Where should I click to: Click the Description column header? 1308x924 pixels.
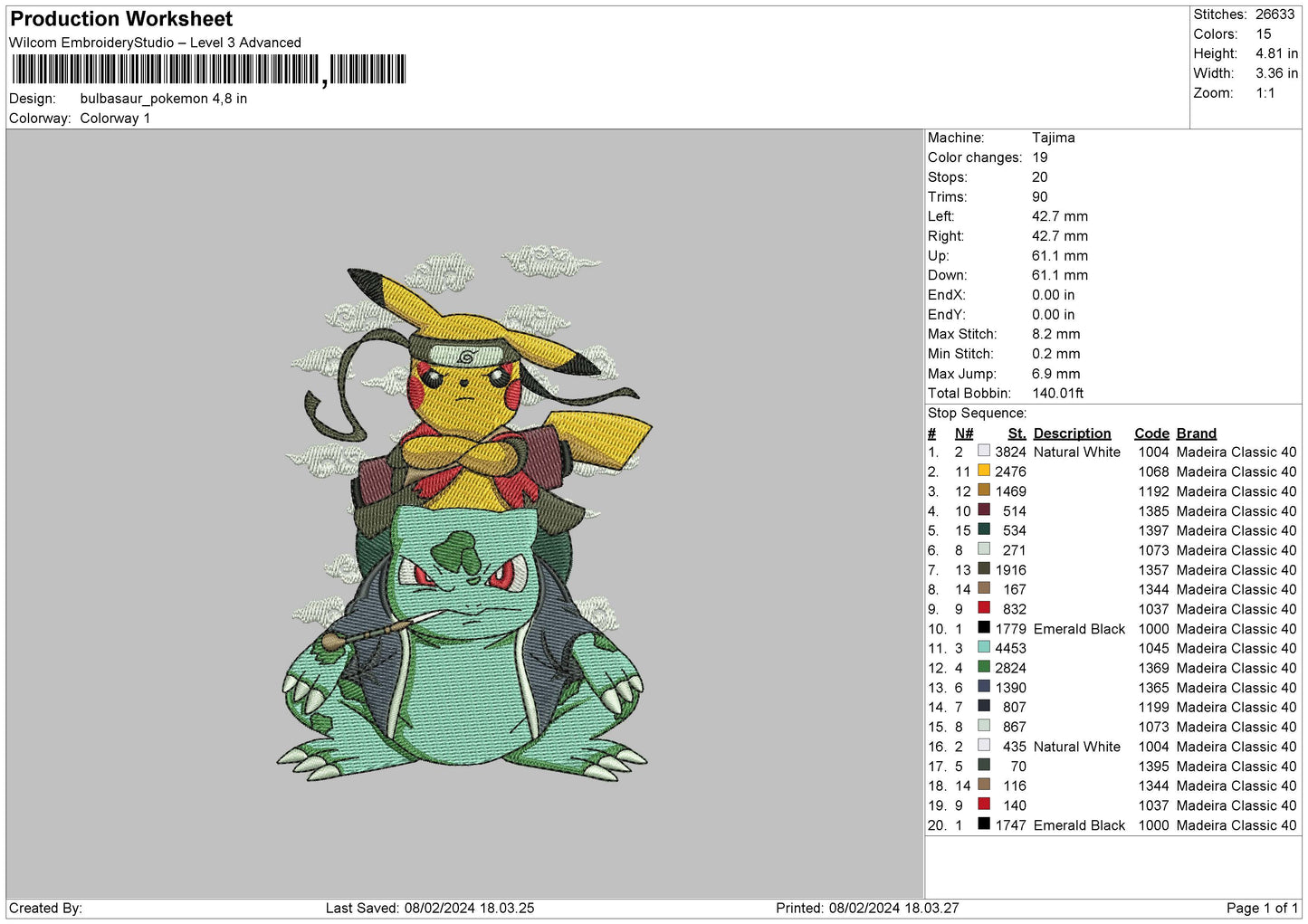click(1072, 433)
